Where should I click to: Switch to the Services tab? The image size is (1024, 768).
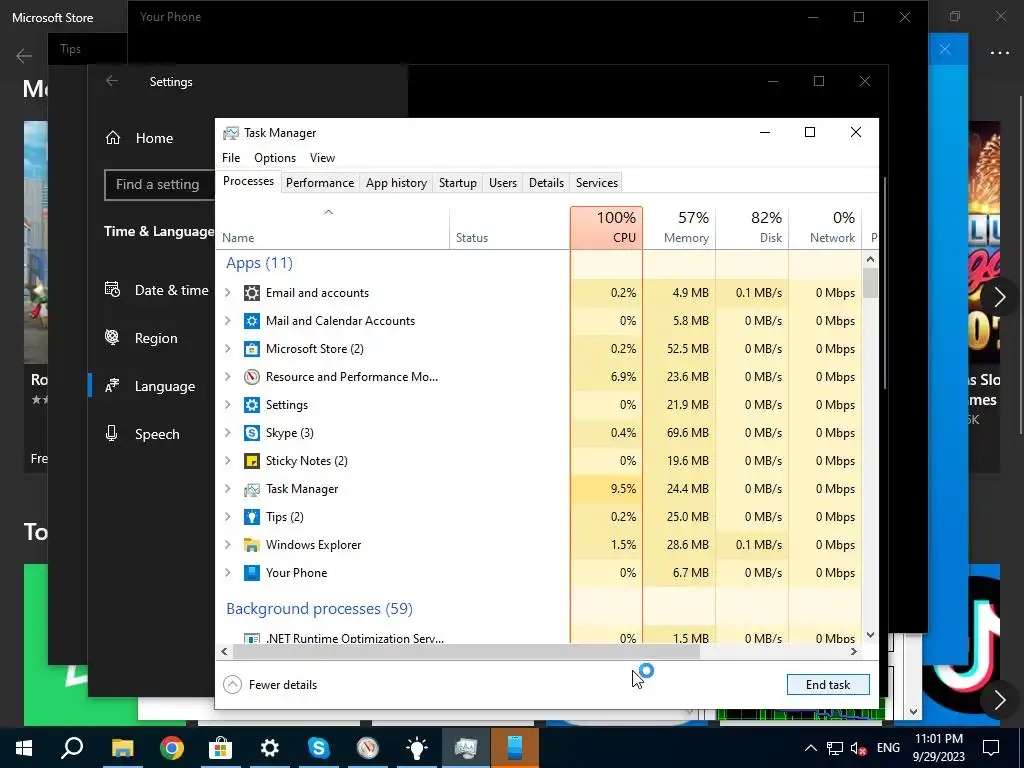pyautogui.click(x=597, y=183)
